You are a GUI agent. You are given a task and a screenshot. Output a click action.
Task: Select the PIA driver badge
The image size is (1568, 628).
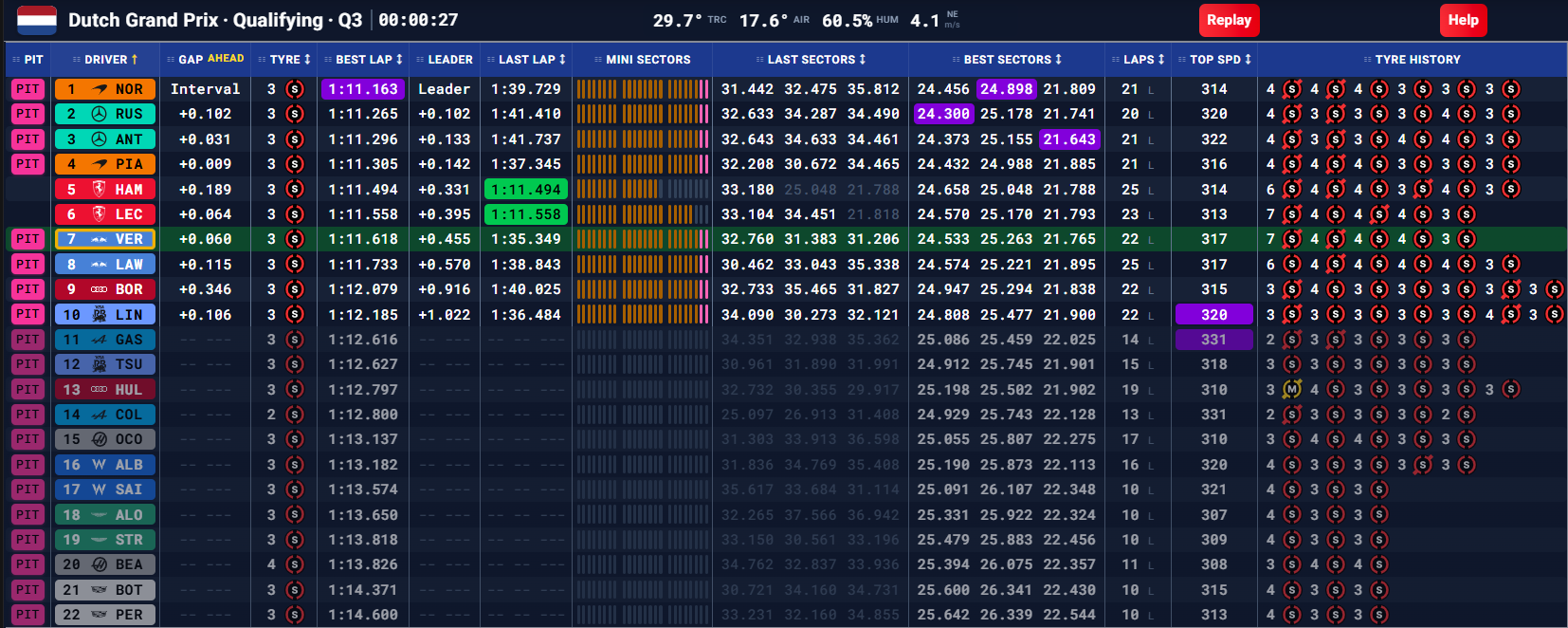105,164
